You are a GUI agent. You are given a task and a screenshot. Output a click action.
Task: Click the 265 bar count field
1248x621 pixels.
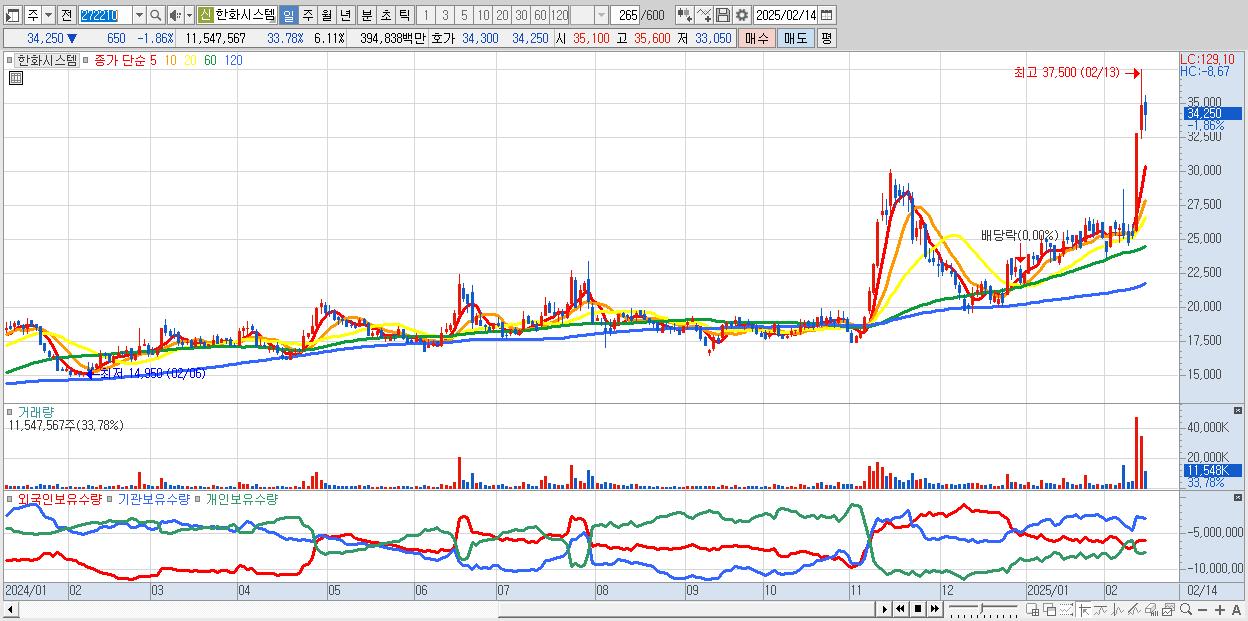point(625,15)
